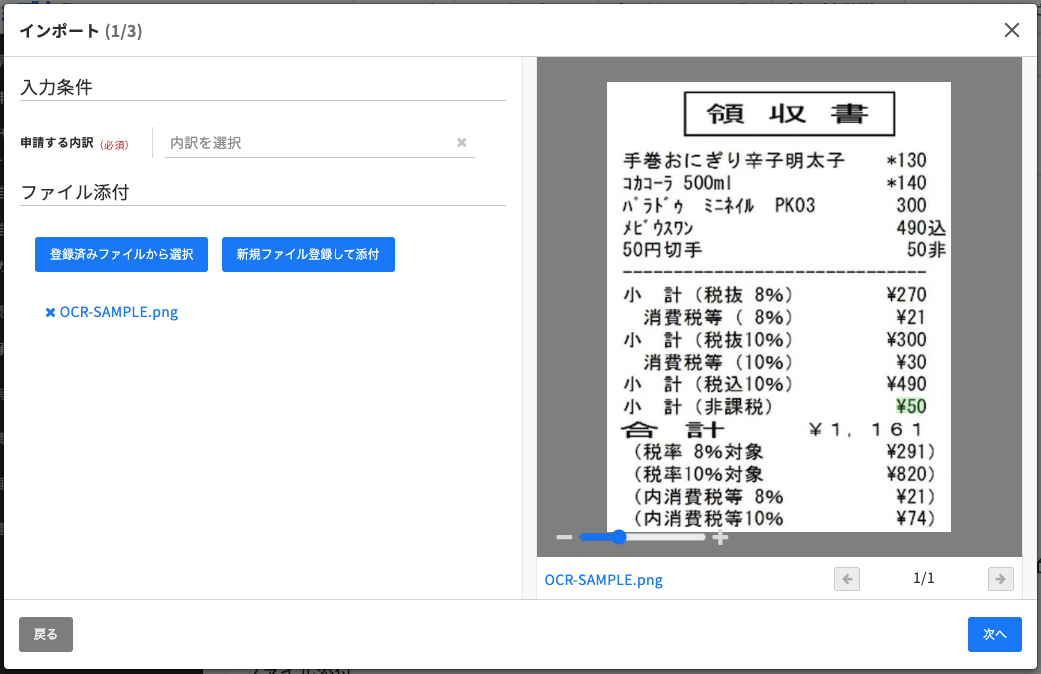
Task: Open attached OCR-SAMPLE.png file link in left panel
Action: pyautogui.click(x=119, y=312)
